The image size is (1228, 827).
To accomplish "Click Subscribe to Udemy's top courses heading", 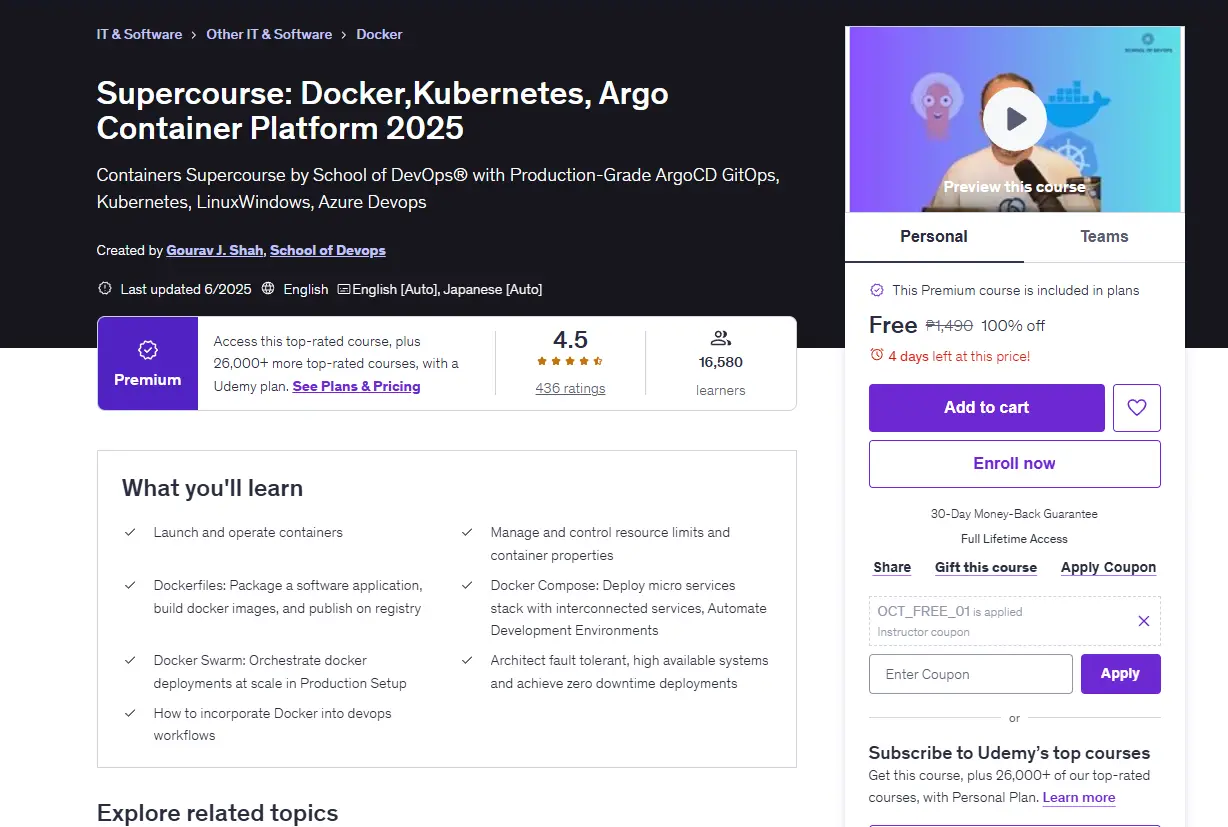I will [1009, 753].
